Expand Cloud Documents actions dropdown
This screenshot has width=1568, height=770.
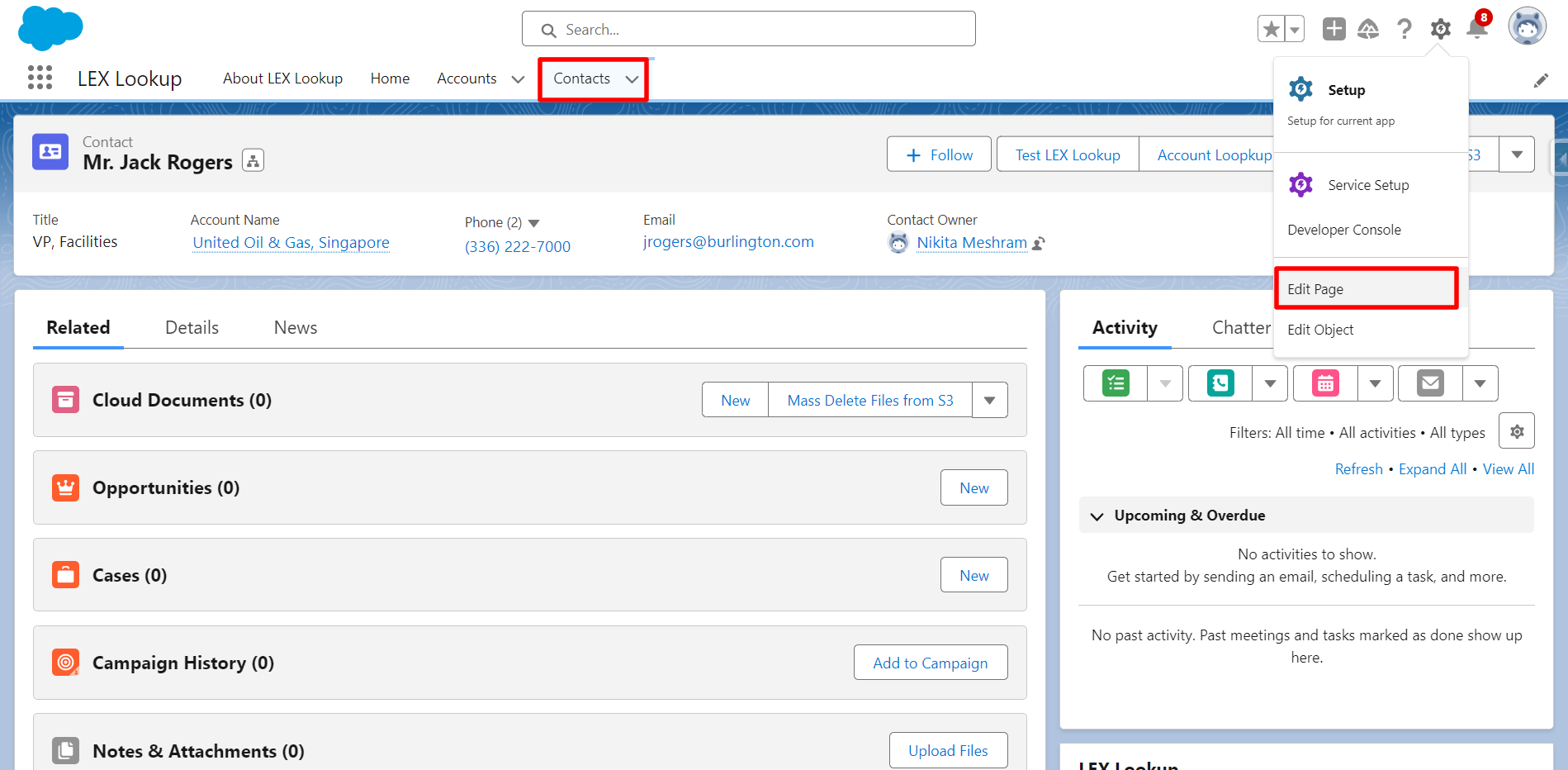989,400
